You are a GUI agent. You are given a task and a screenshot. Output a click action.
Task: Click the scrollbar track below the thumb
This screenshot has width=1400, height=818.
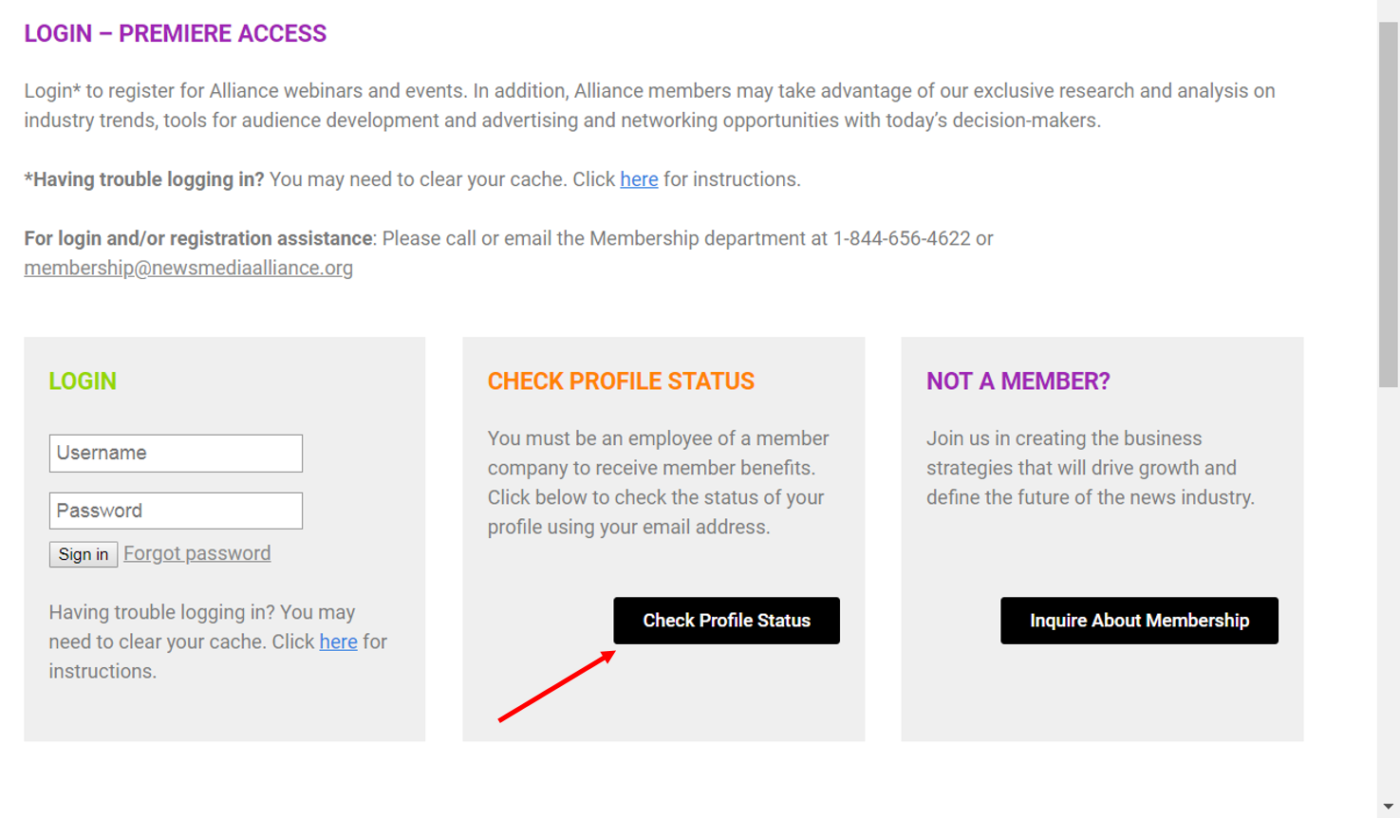[1389, 590]
